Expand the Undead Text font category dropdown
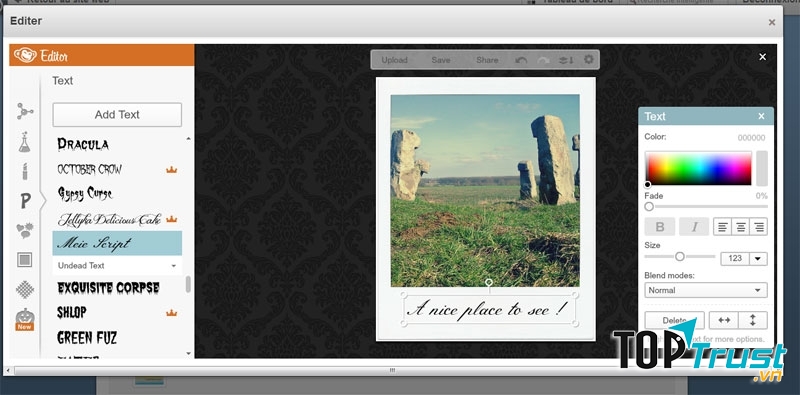800x395 pixels. point(117,265)
